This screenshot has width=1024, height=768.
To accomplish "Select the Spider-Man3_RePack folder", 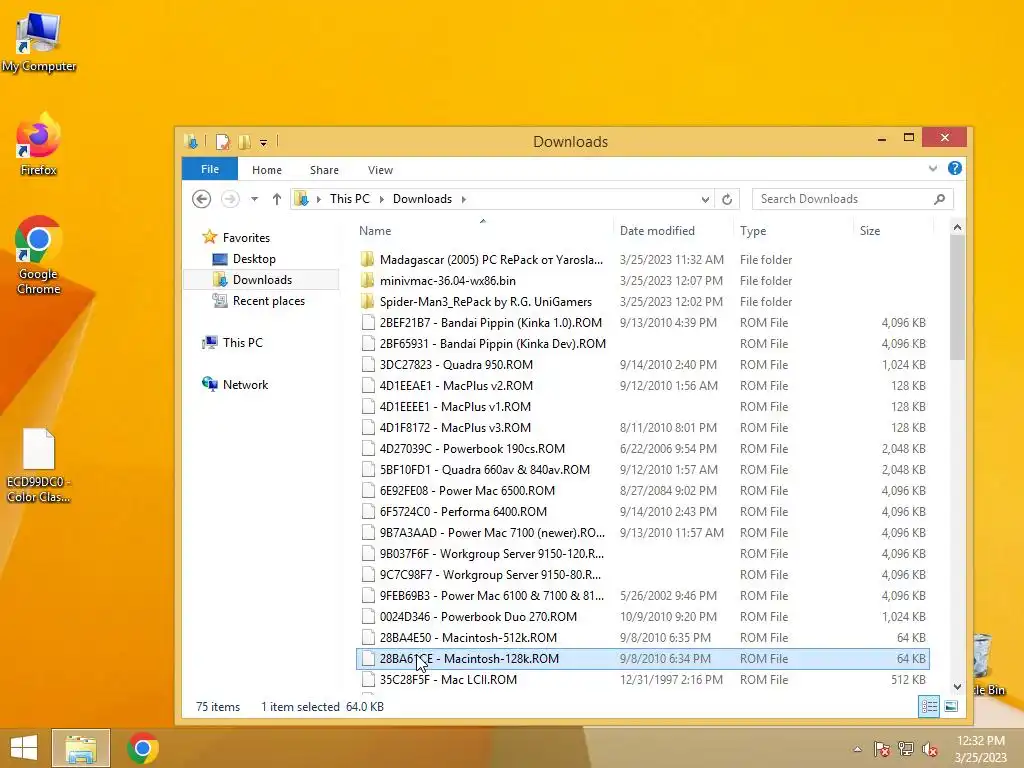I will (x=643, y=301).
